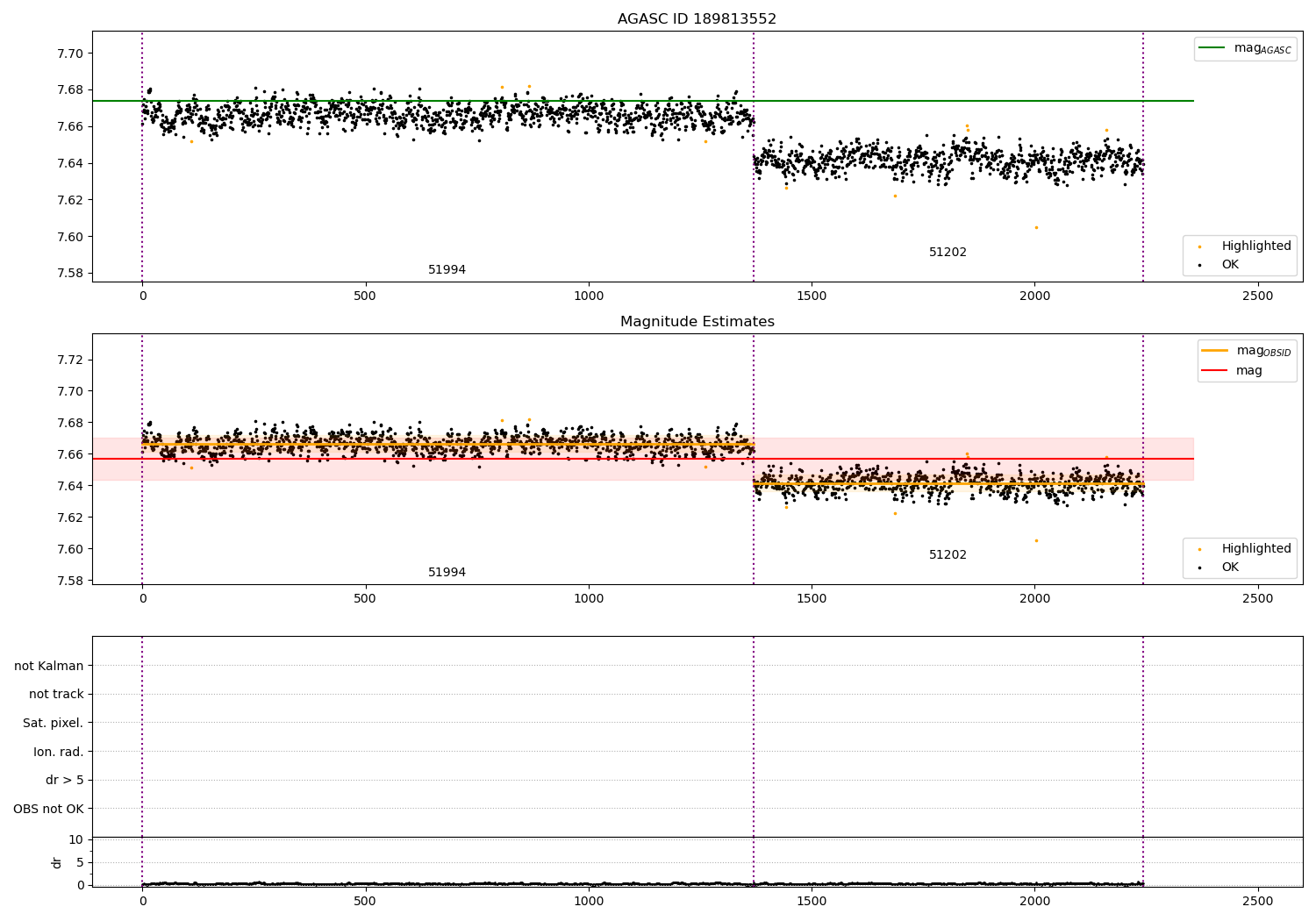Click the 7.72 tick in Magnitude Estimates plot

(x=69, y=360)
